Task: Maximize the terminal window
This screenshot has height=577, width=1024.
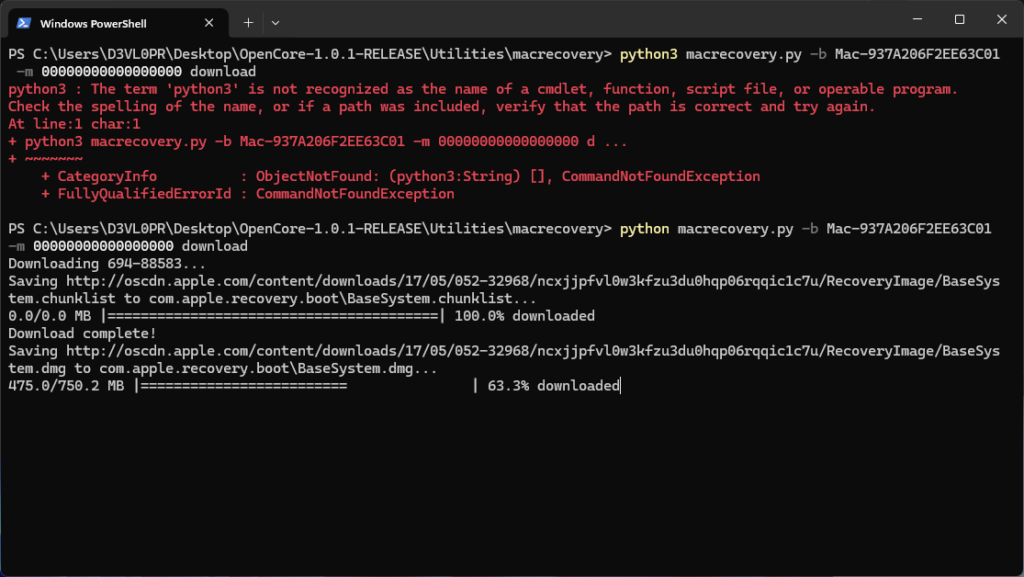Action: pos(959,19)
